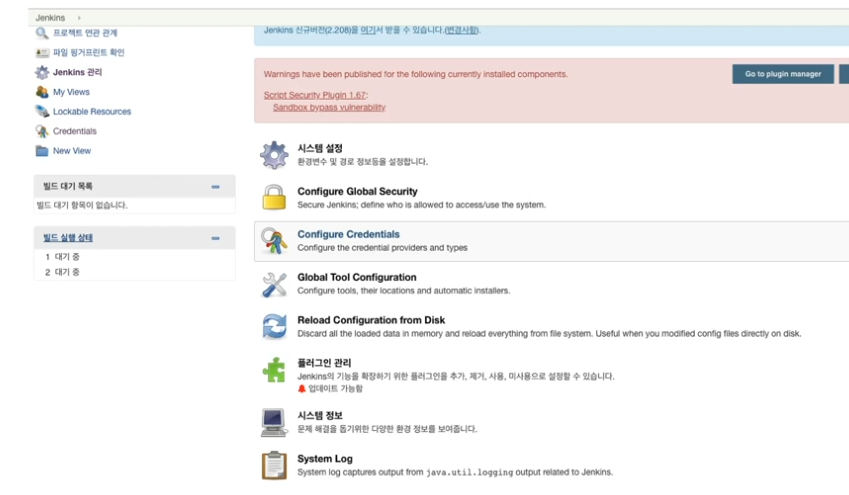849x495 pixels.
Task: Open Global Tool Configuration title
Action: (357, 277)
